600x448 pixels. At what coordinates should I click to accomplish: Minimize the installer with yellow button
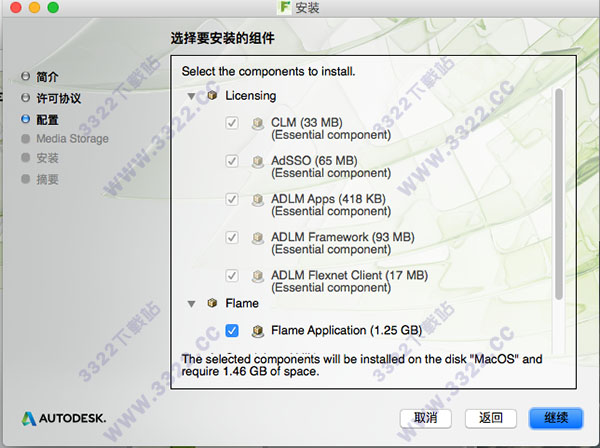[x=34, y=7]
